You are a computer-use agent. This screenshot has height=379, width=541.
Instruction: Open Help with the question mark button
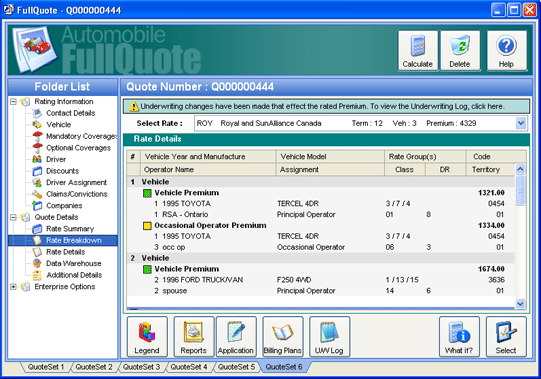click(506, 51)
